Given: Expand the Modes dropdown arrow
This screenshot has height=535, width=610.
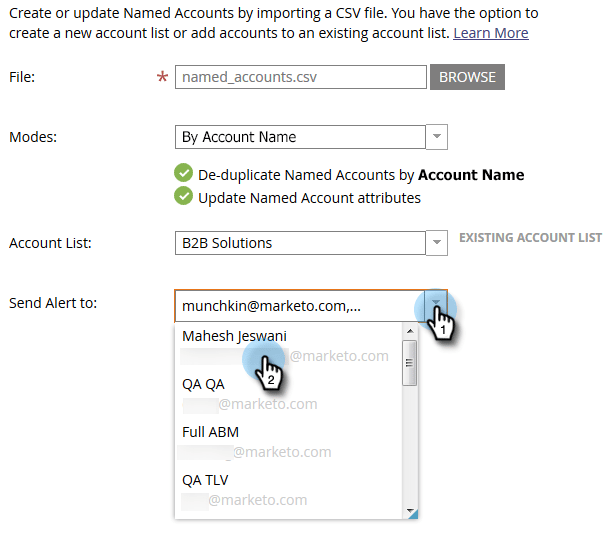Looking at the screenshot, I should 437,137.
